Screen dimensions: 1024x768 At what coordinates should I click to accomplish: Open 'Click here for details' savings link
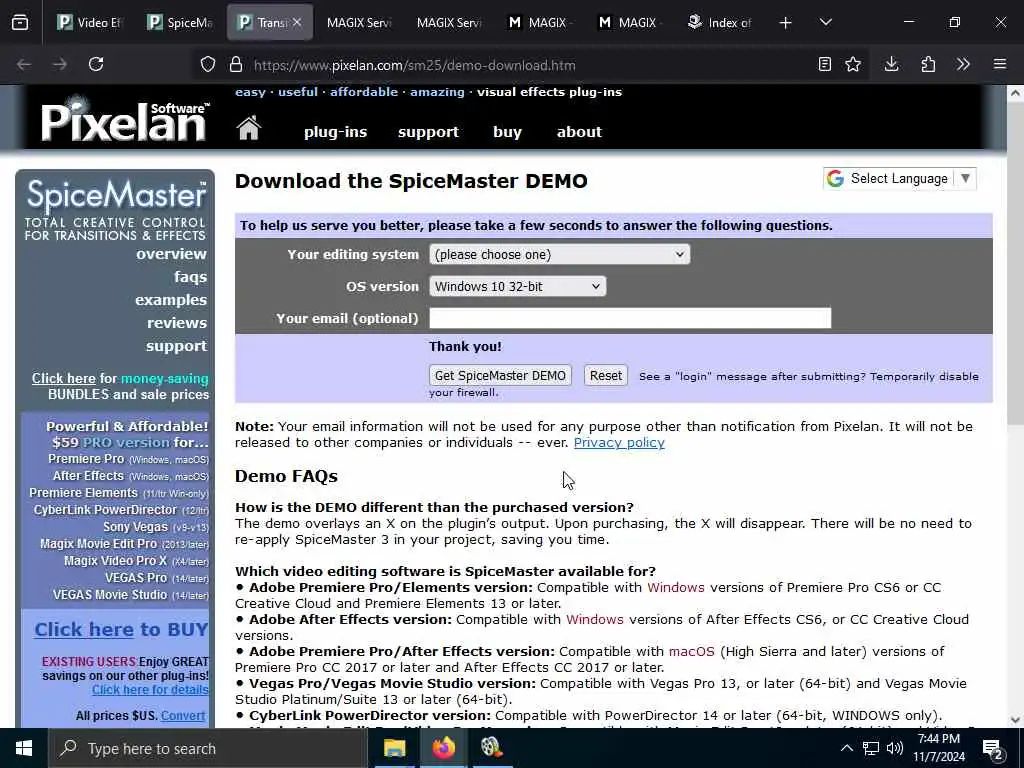tap(150, 690)
